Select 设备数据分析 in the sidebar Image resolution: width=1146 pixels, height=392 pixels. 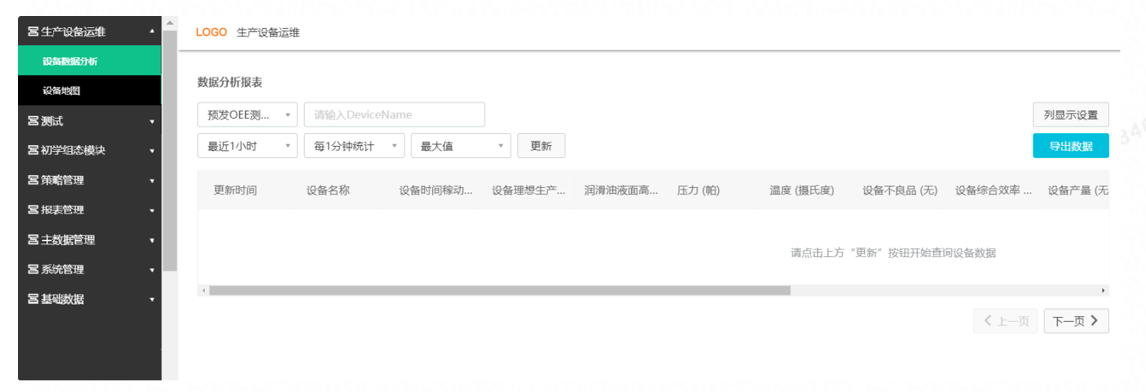click(89, 61)
